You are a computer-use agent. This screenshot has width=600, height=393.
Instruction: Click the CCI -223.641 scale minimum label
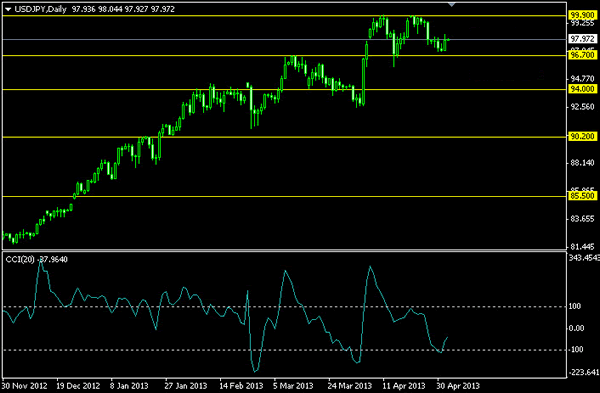pyautogui.click(x=584, y=372)
